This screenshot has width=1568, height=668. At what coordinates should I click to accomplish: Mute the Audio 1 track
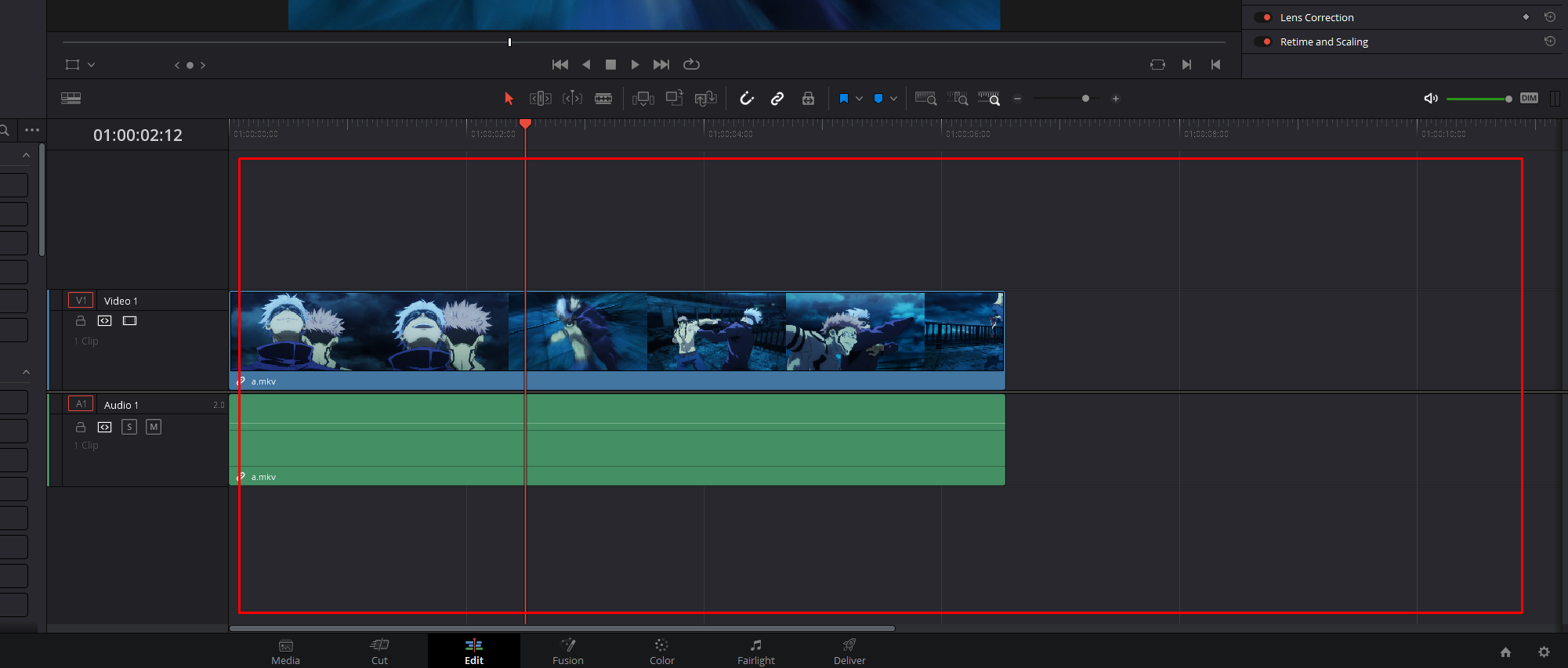tap(154, 427)
